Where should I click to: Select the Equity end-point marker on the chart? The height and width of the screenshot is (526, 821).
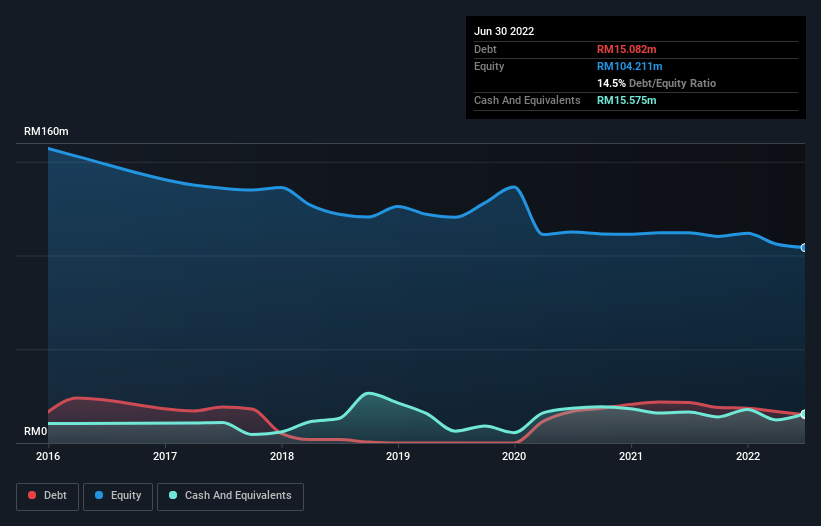pyautogui.click(x=804, y=248)
